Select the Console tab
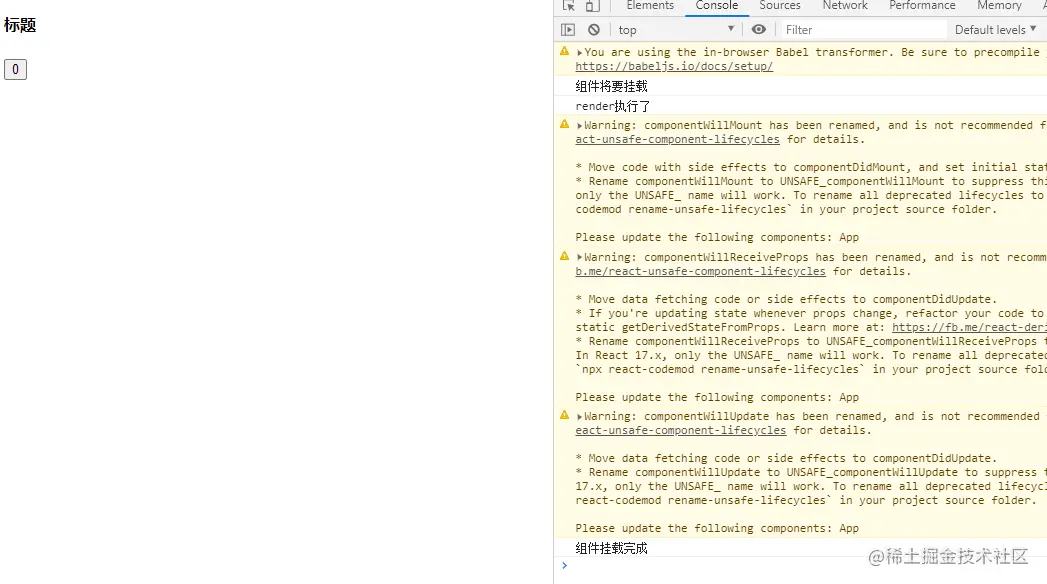Screen dimensions: 1047x584 tap(716, 6)
